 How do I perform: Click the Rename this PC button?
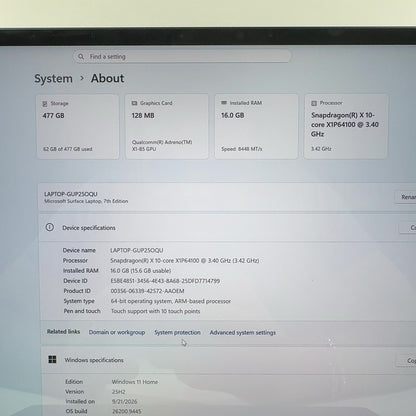click(x=405, y=197)
